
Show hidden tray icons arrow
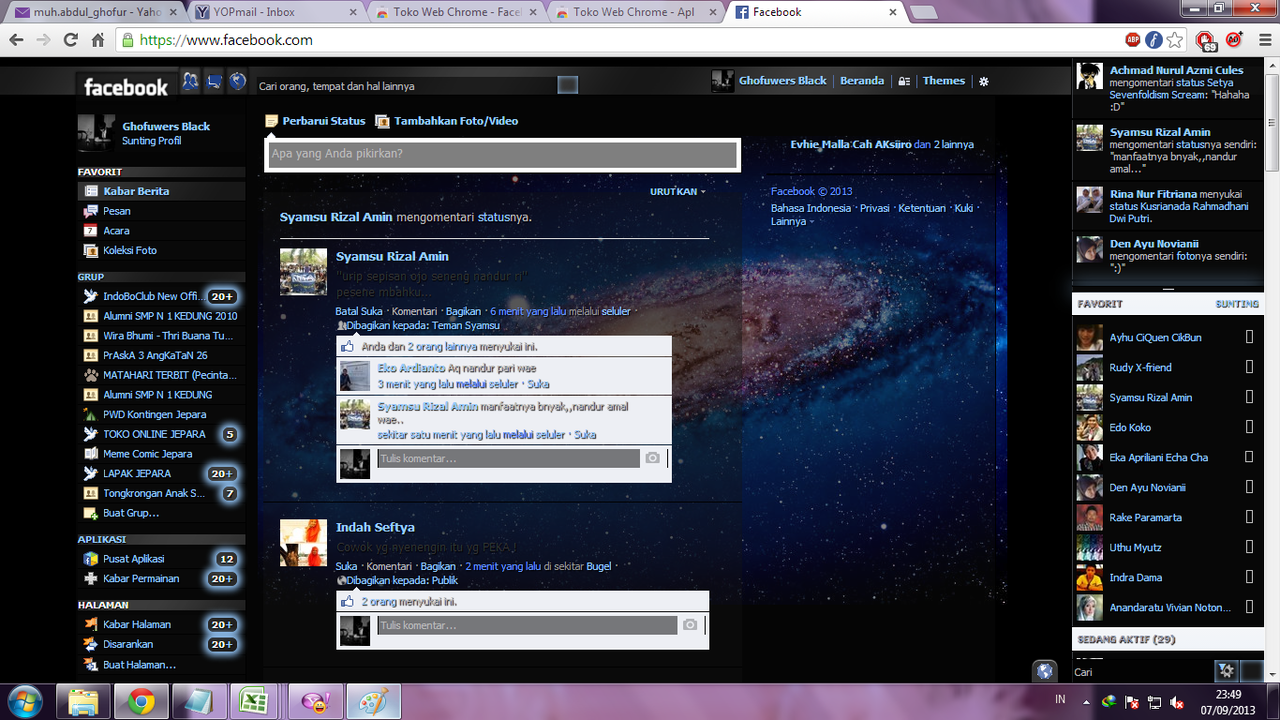click(1085, 702)
